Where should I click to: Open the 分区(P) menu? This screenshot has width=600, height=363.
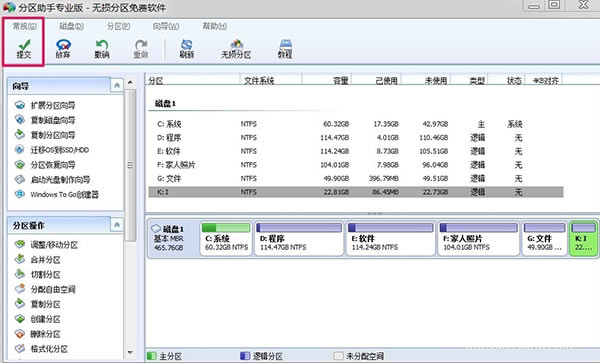118,26
